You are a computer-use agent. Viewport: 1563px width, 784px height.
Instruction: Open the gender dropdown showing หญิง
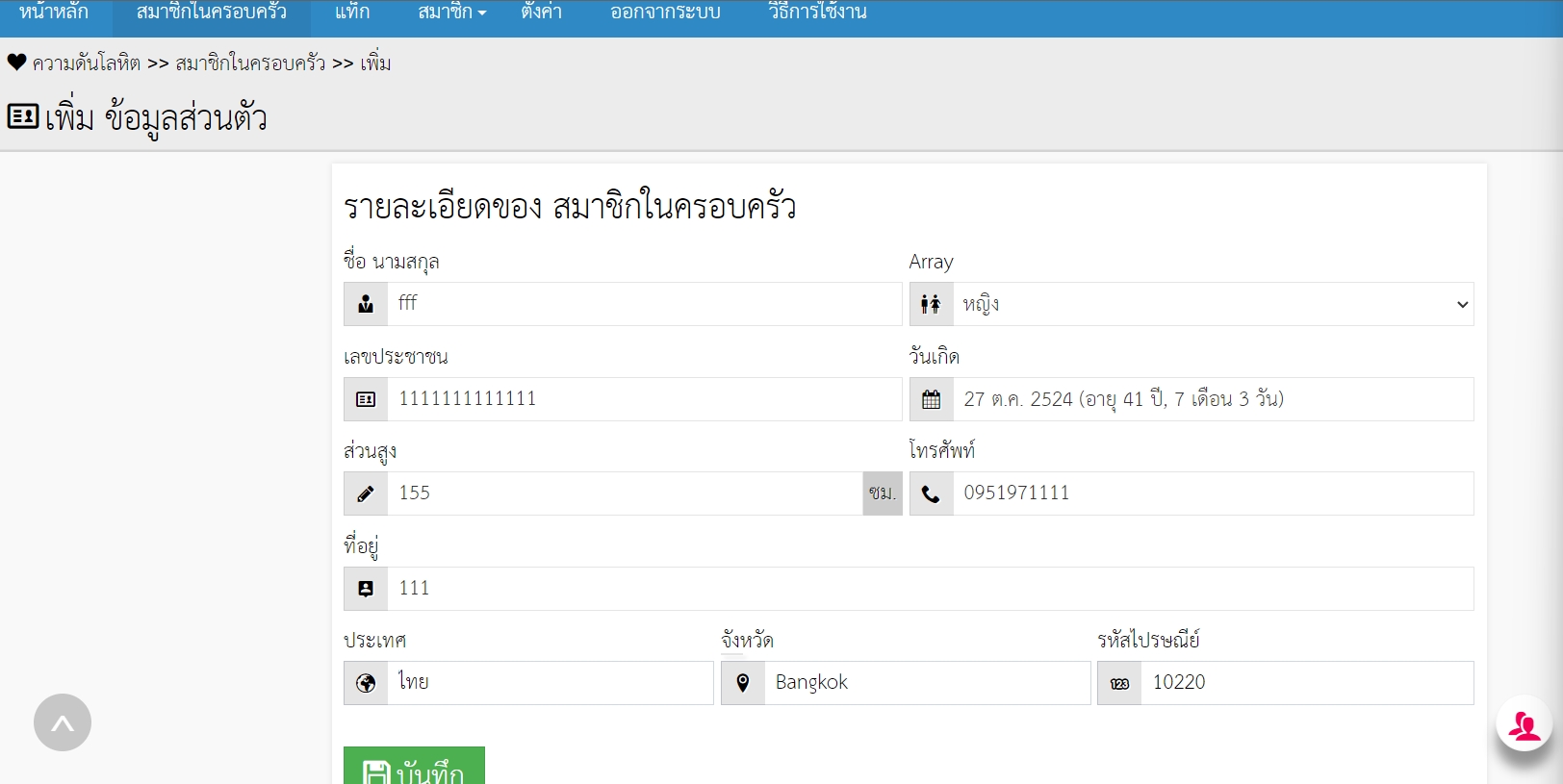point(1213,304)
